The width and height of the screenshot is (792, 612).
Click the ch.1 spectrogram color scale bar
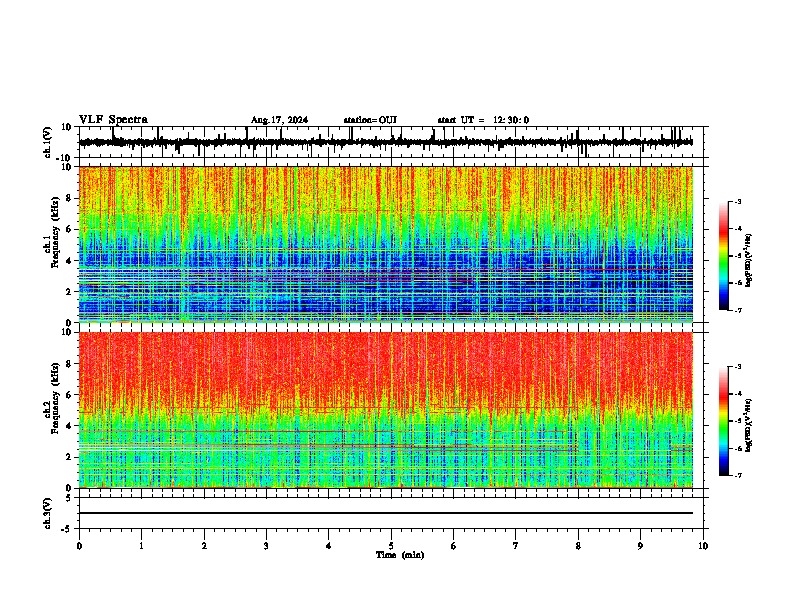point(724,256)
